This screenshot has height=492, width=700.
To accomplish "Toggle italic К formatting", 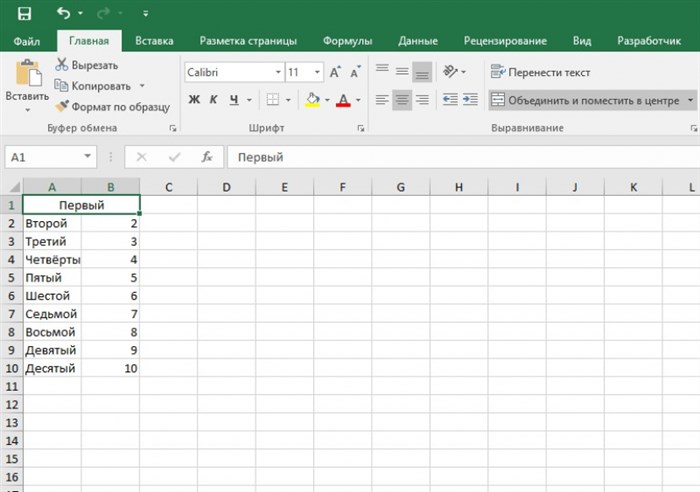I will [x=213, y=100].
